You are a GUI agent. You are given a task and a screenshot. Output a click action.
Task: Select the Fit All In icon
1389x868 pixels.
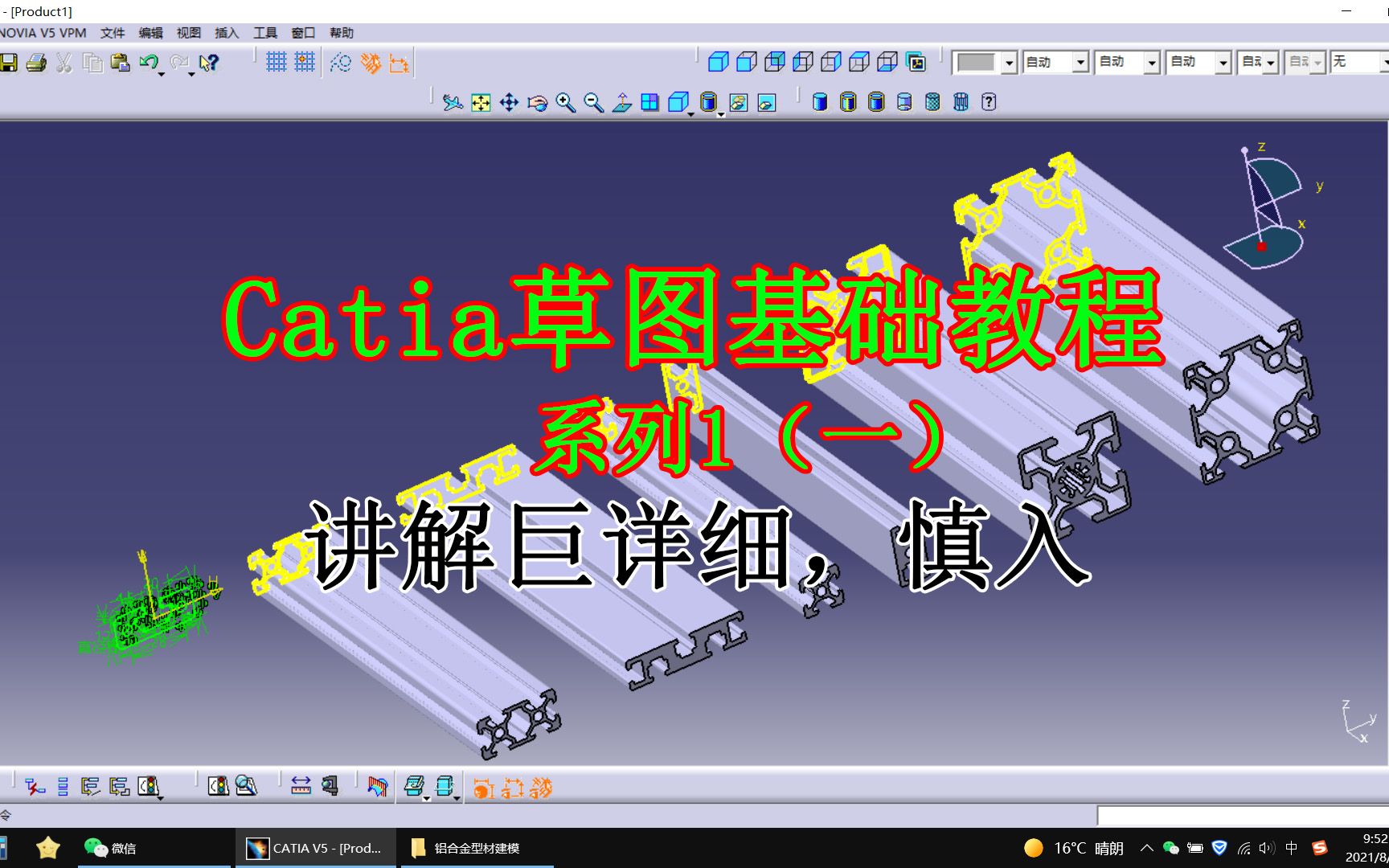coord(480,102)
